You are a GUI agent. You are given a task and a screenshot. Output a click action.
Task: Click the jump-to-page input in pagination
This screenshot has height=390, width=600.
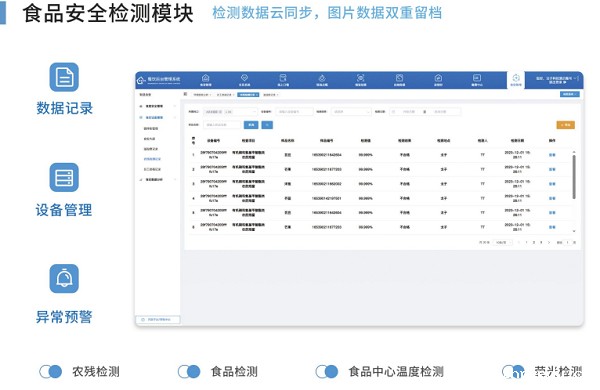tap(567, 242)
